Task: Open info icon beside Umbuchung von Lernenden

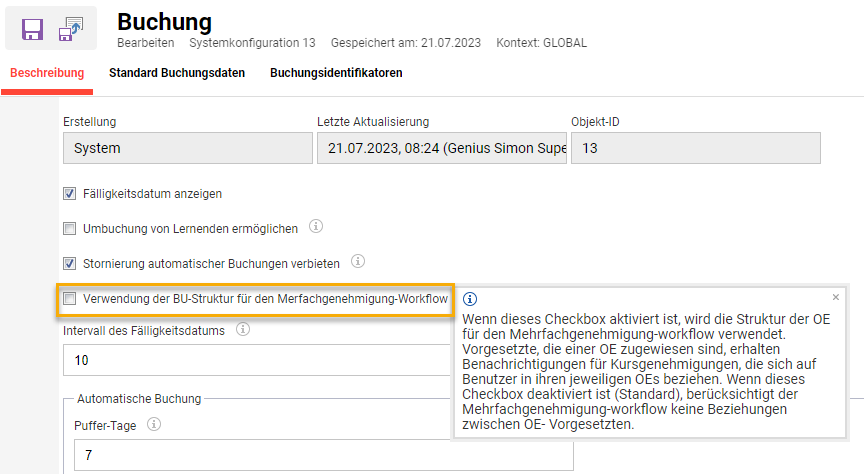Action: [316, 227]
